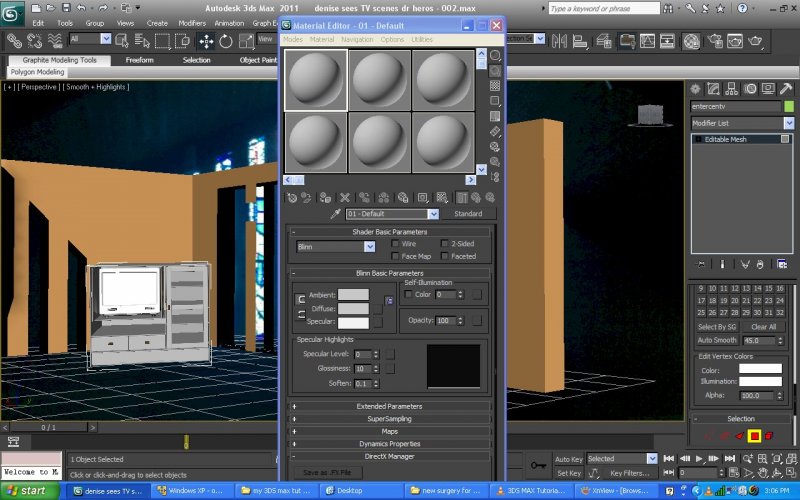Image resolution: width=800 pixels, height=500 pixels.
Task: Click Get Material icon in Material Editor
Action: [x=292, y=197]
